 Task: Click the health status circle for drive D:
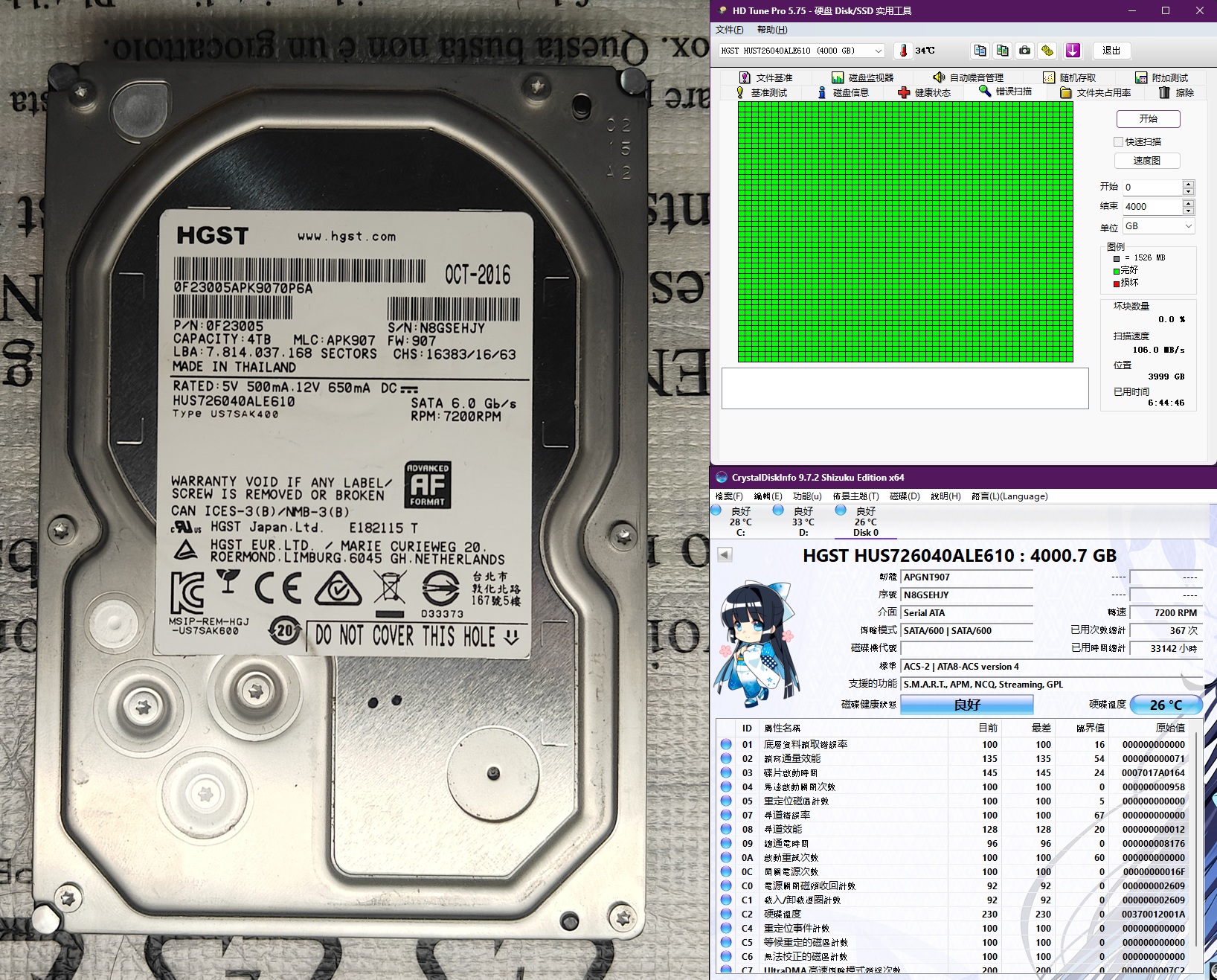pyautogui.click(x=778, y=510)
